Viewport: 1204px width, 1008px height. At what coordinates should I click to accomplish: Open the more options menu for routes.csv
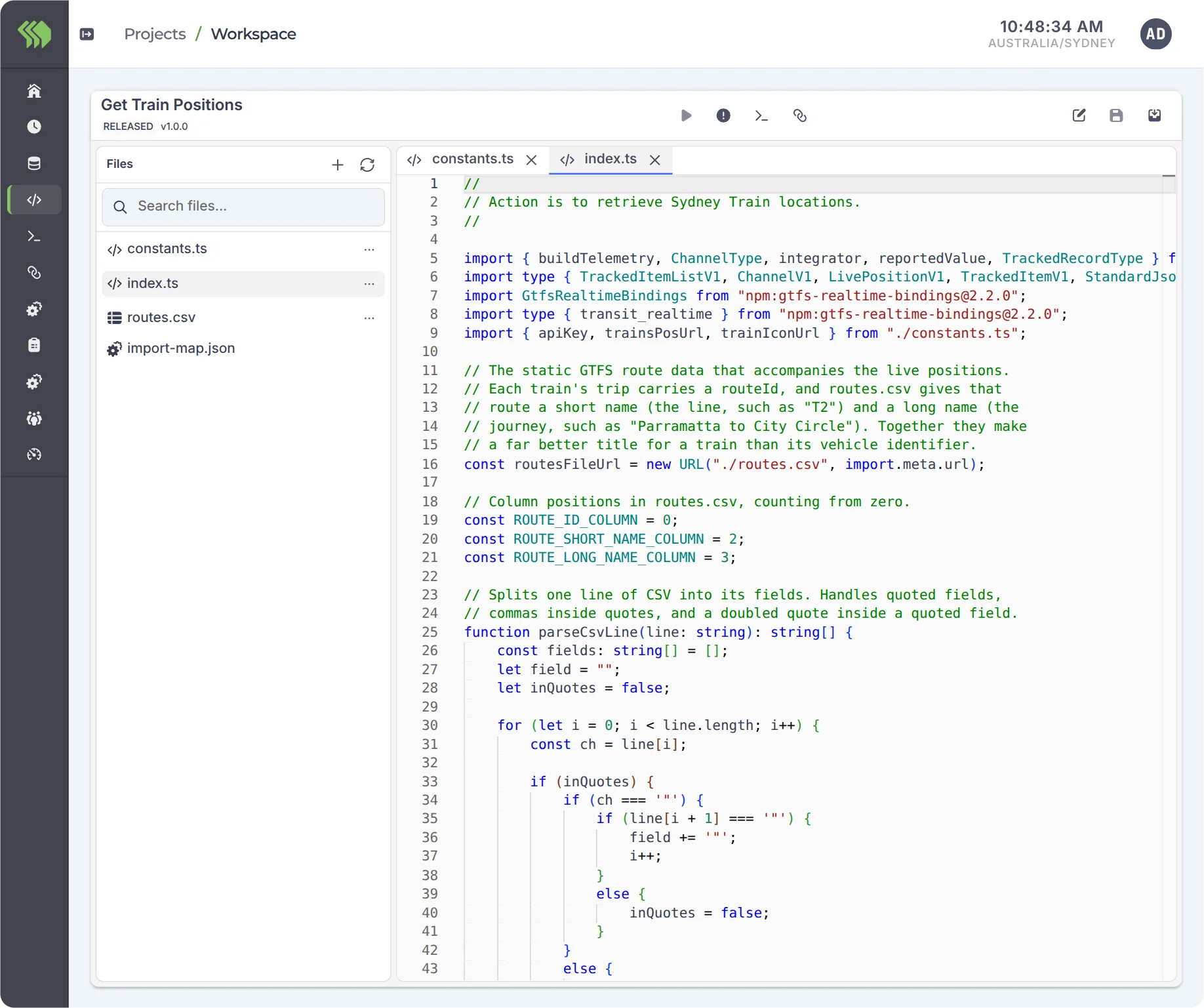pos(369,318)
